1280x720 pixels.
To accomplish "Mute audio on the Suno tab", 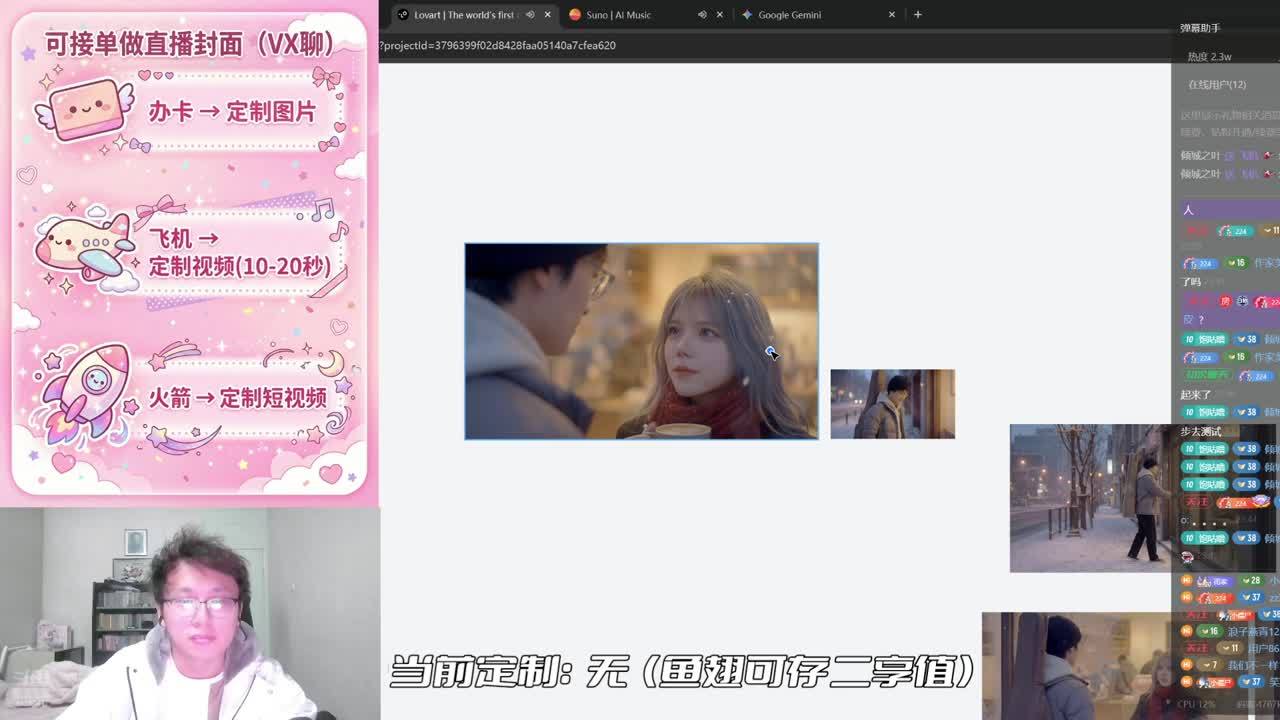I will [x=702, y=15].
